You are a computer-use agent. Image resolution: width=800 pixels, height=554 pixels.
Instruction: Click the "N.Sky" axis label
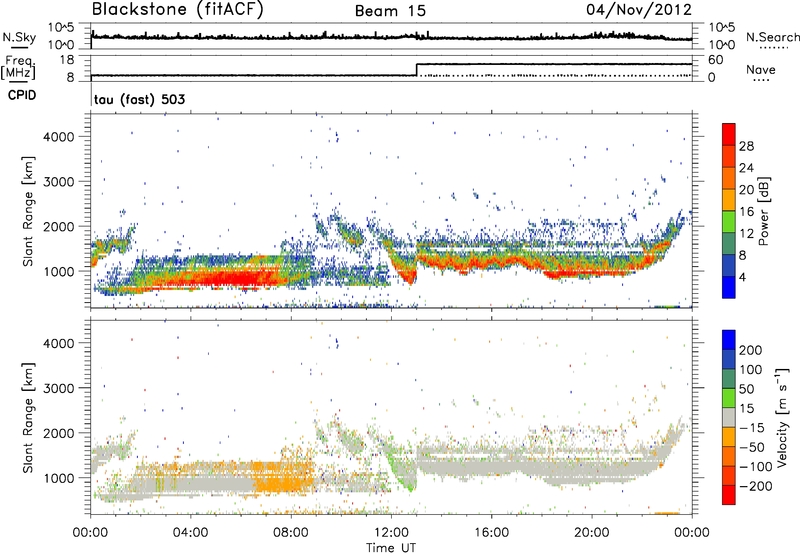point(19,37)
